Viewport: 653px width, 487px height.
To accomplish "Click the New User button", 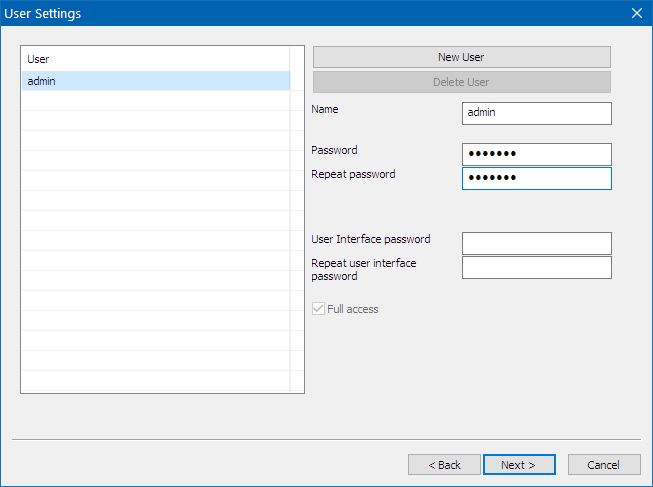I will coord(461,57).
